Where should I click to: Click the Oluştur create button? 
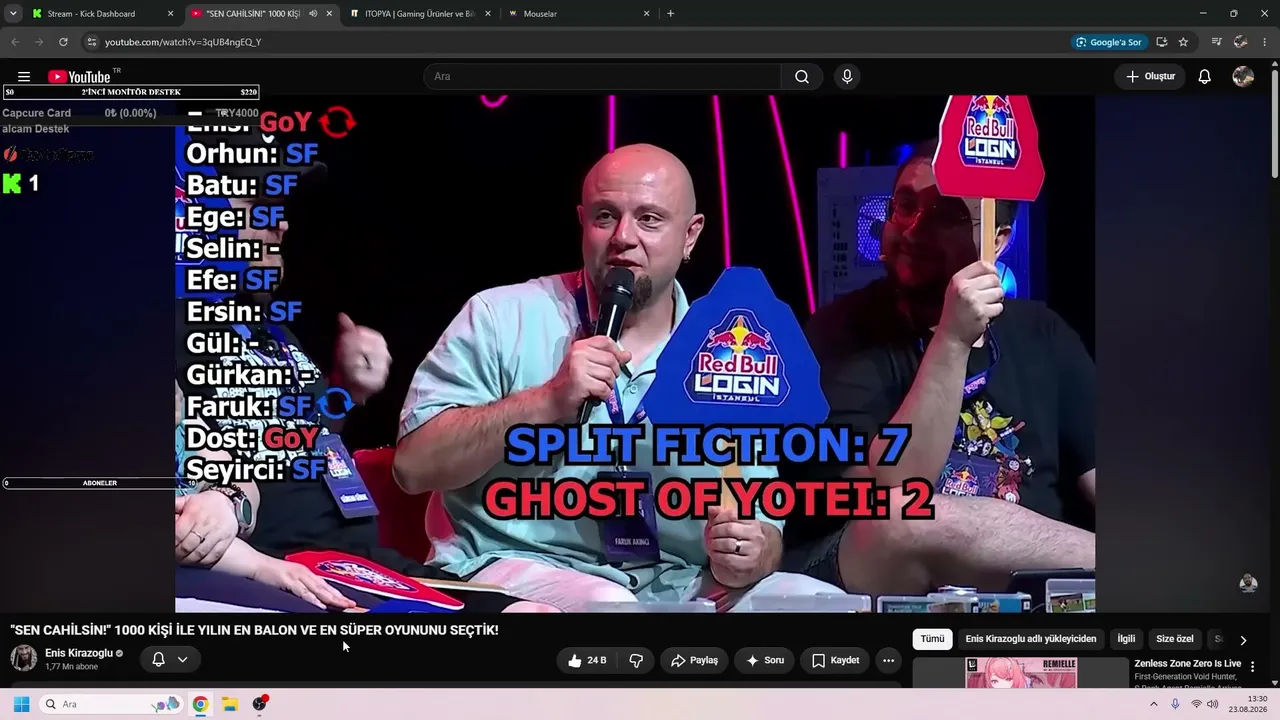pyautogui.click(x=1150, y=77)
